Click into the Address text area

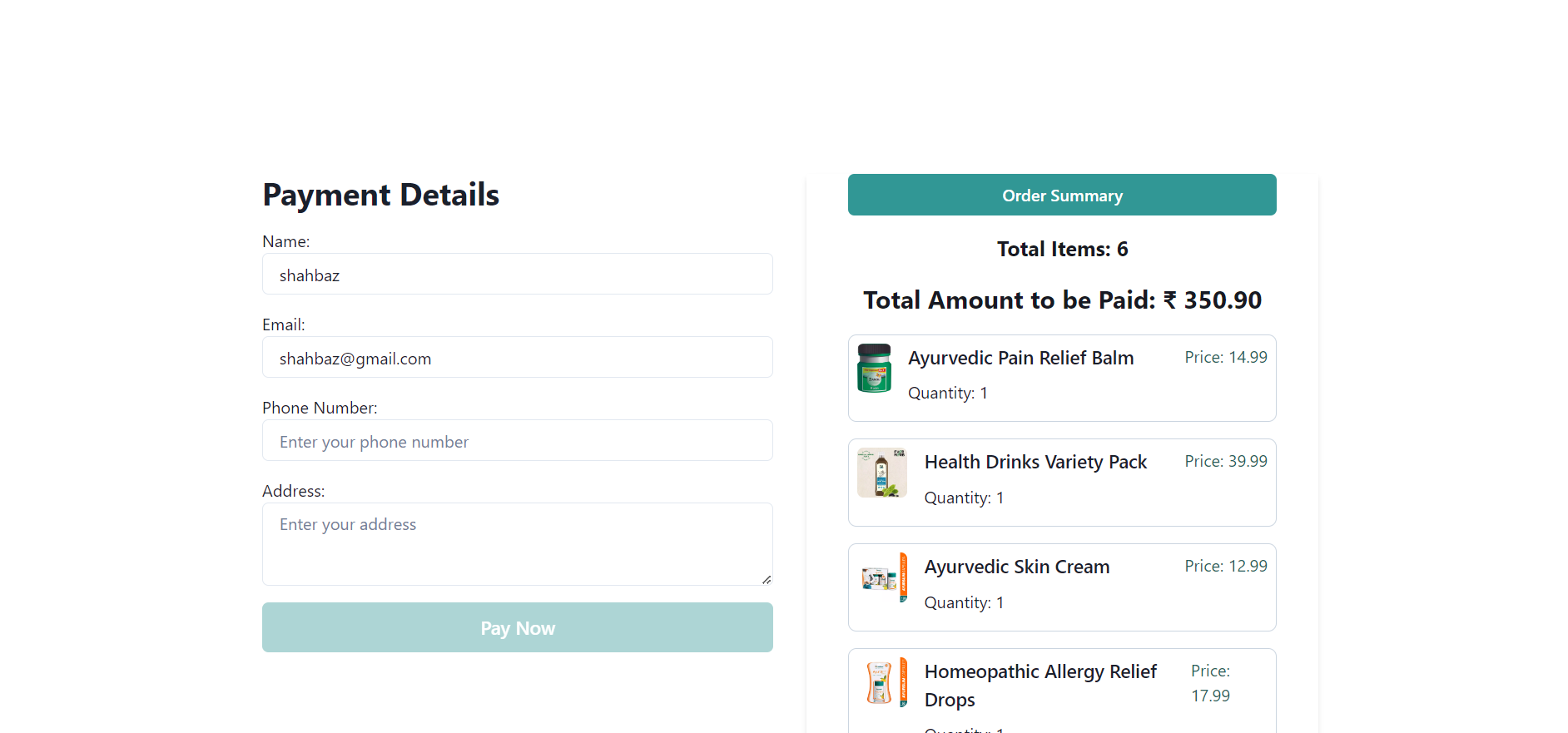point(517,544)
